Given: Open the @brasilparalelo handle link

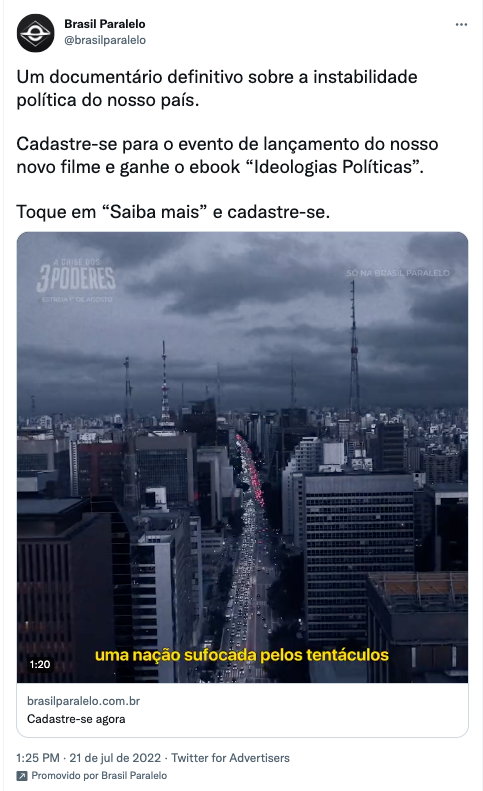Looking at the screenshot, I should click(105, 40).
